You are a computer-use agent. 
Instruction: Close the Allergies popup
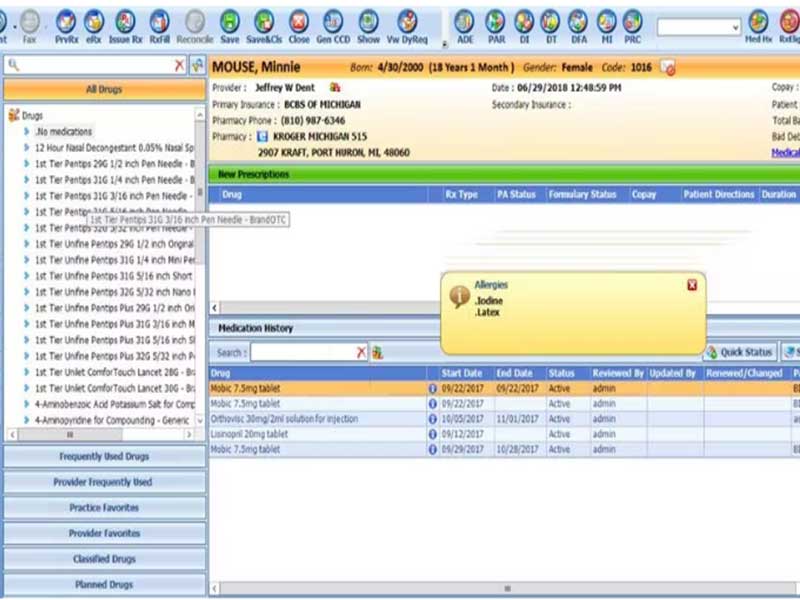click(692, 285)
